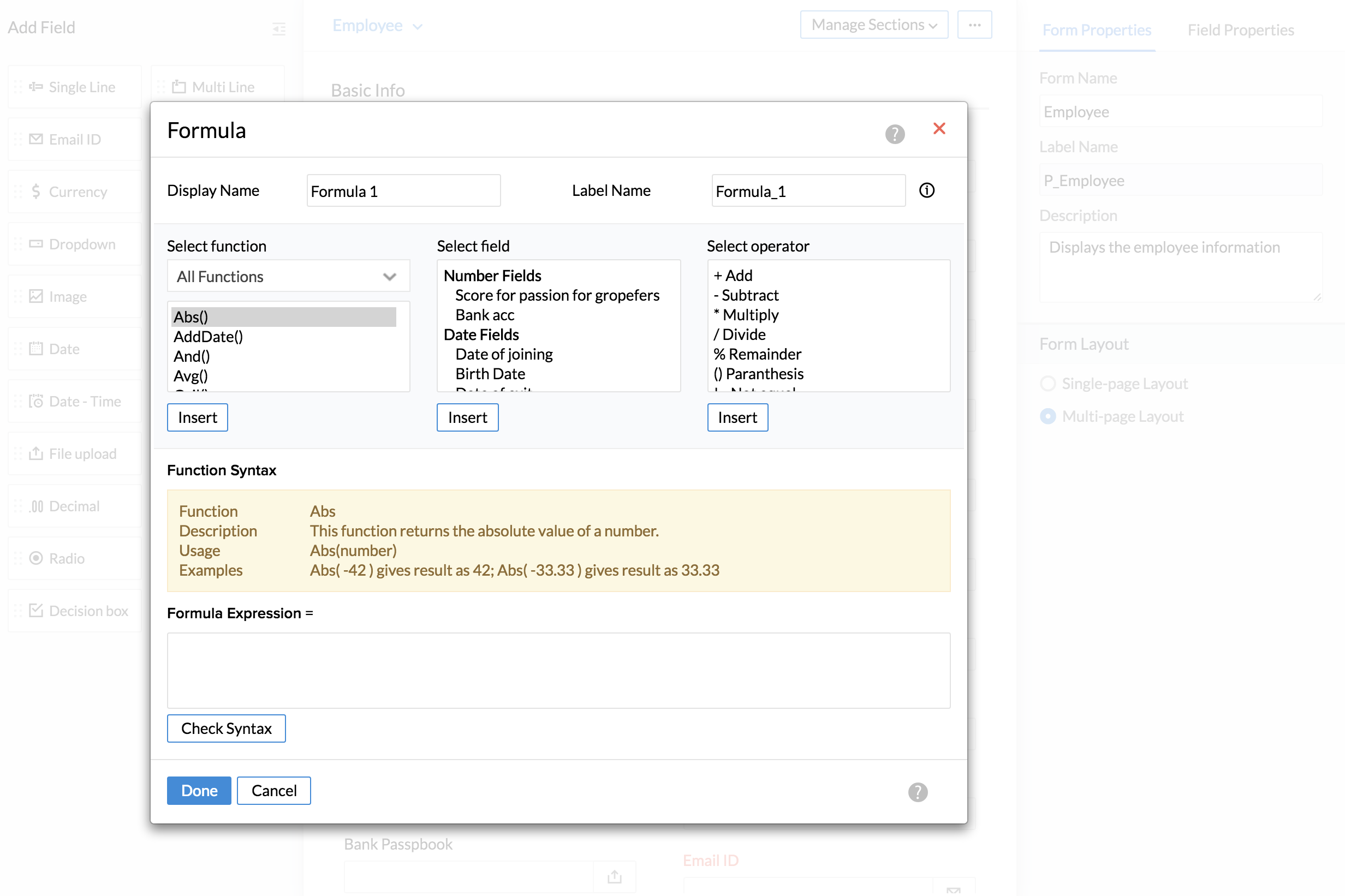Click the Done button

[199, 790]
